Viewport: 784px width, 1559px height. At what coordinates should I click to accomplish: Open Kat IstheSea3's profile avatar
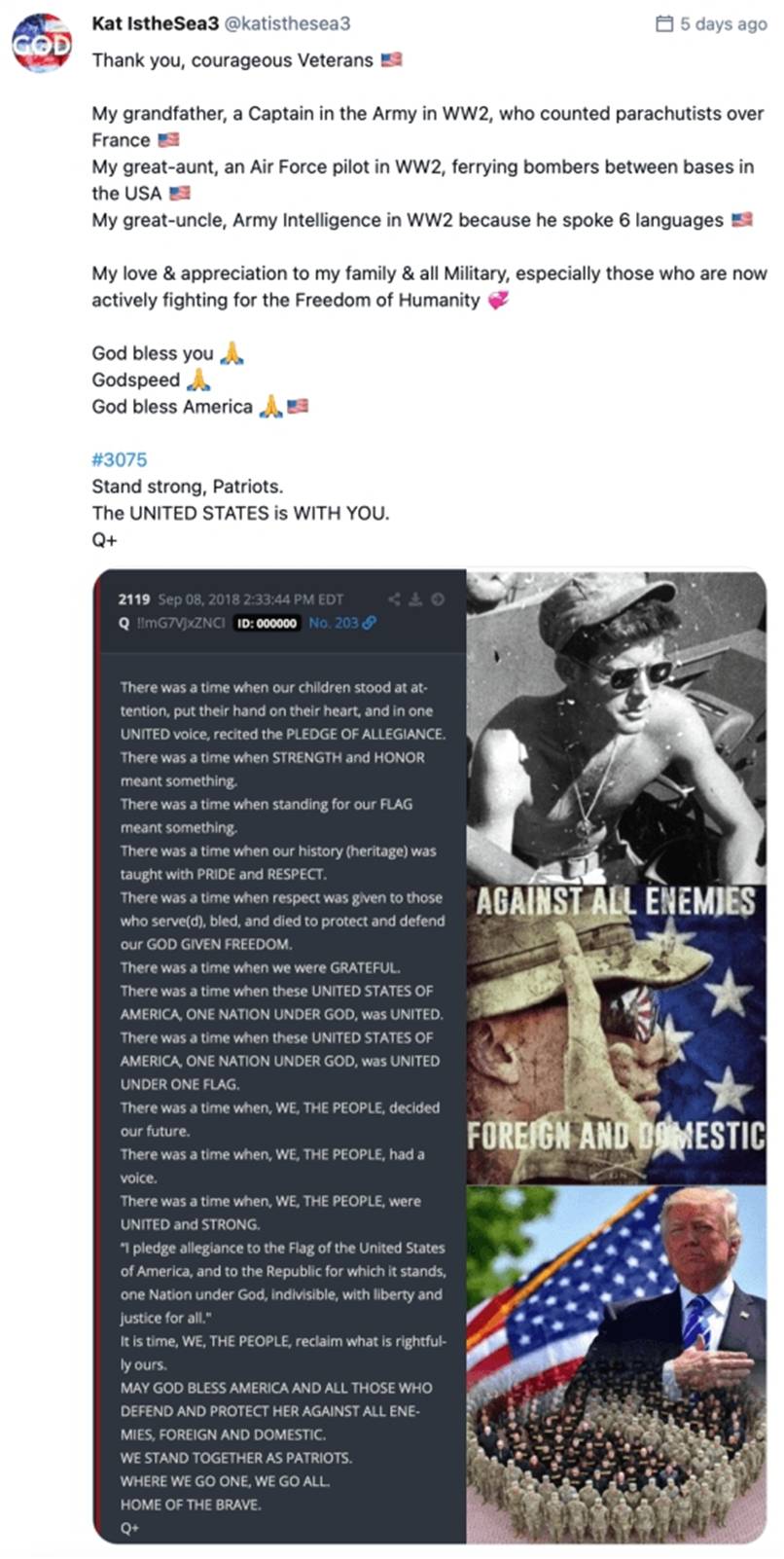click(42, 43)
